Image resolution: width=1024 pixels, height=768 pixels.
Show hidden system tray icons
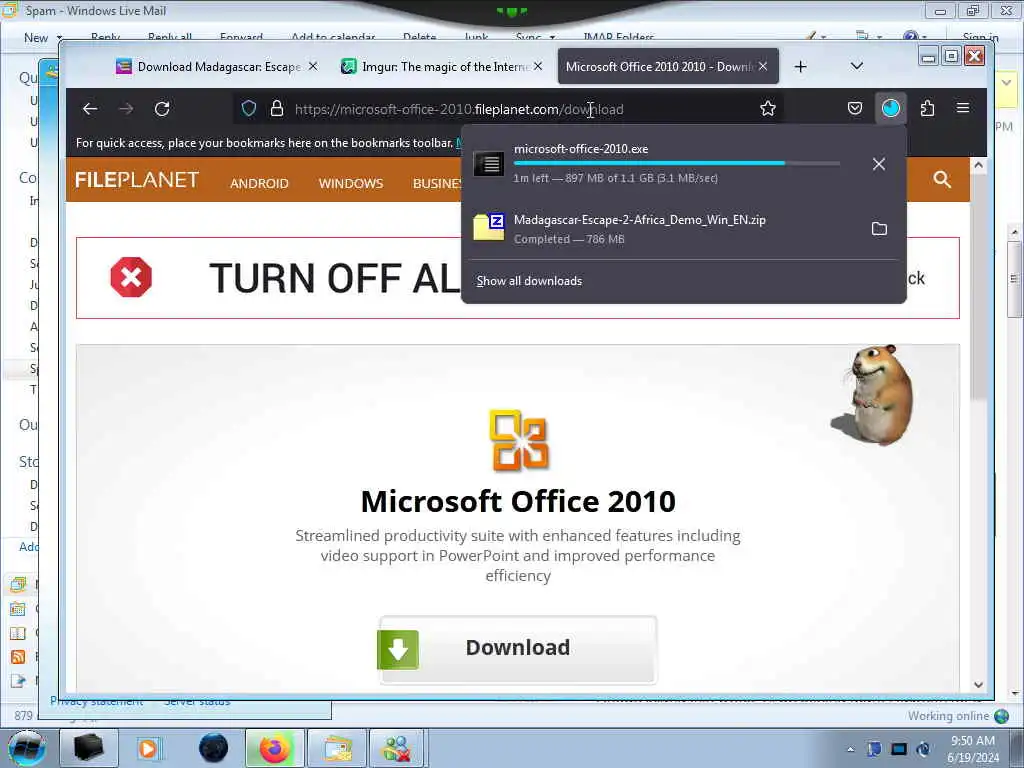pos(850,749)
